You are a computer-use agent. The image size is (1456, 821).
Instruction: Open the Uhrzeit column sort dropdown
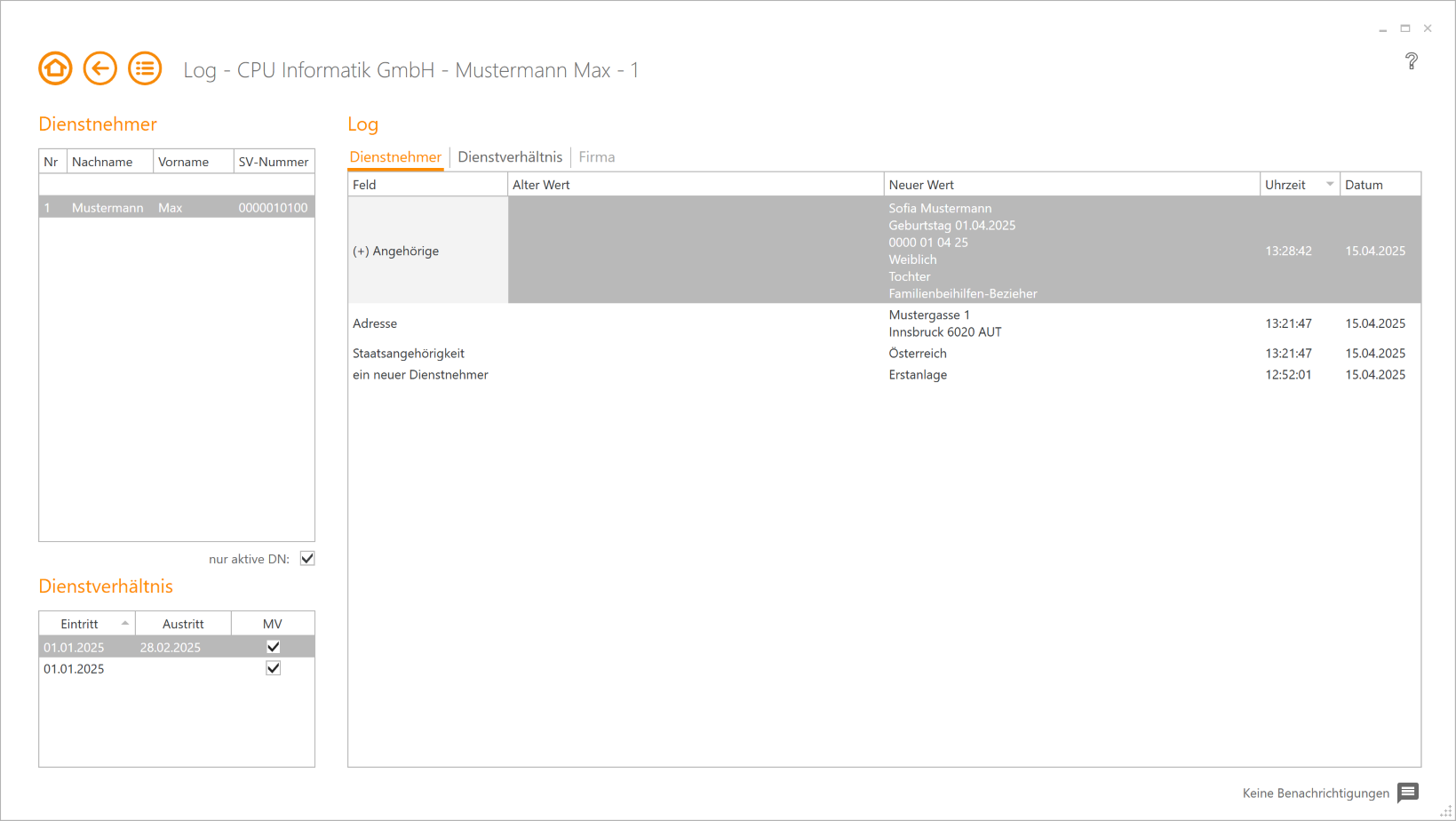click(1329, 184)
